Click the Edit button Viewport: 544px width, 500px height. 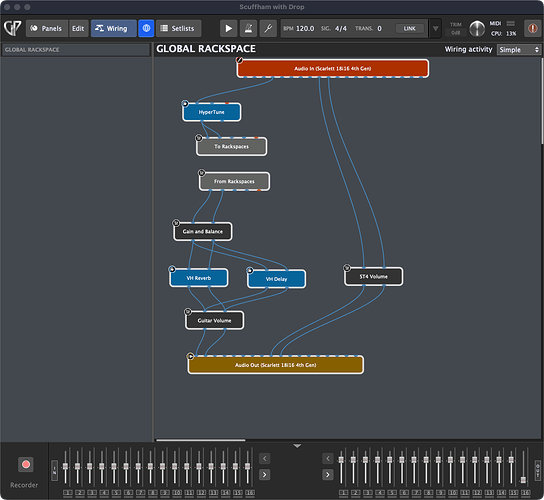pos(78,28)
